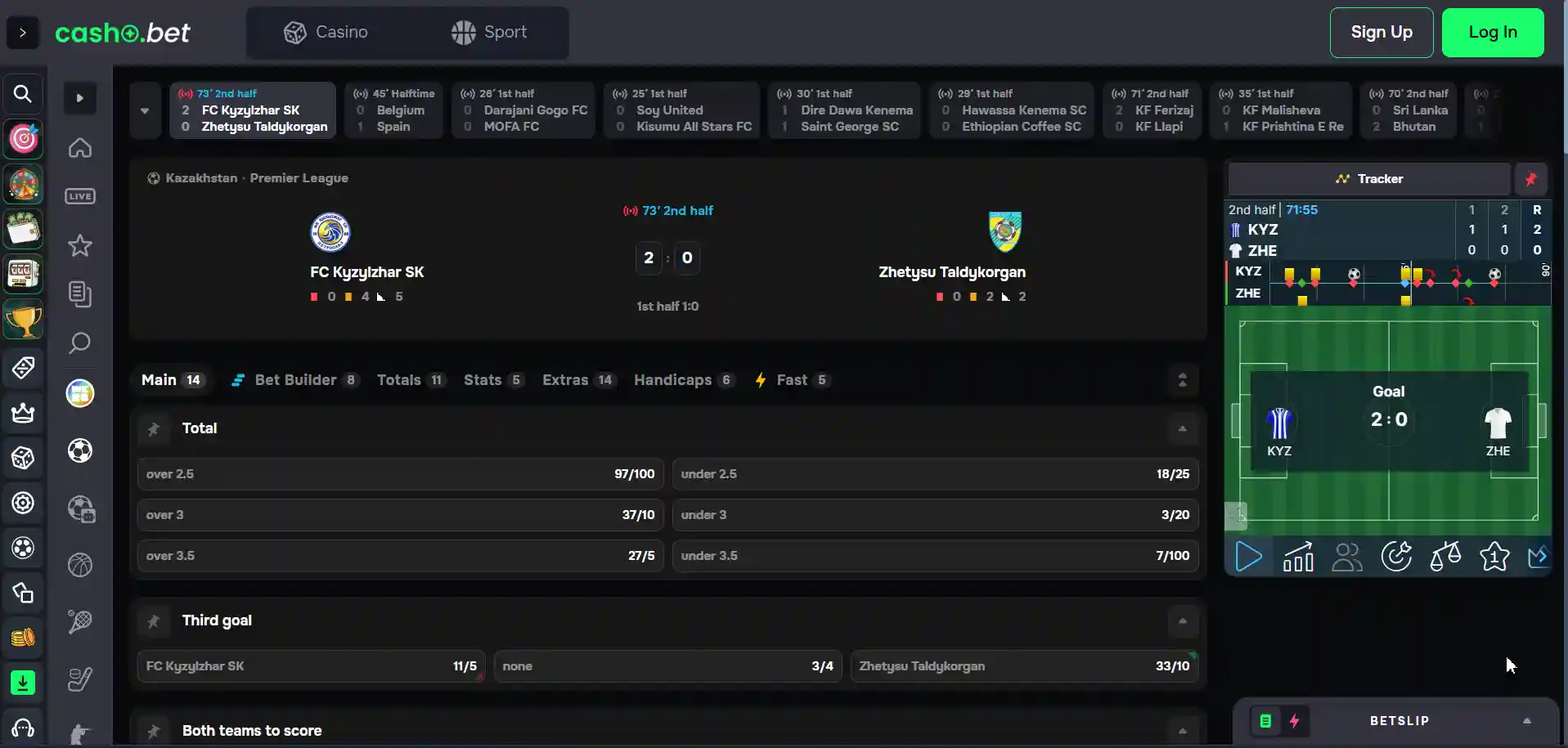The image size is (1568, 748).
Task: Open the dice games icon
Action: pos(23,458)
